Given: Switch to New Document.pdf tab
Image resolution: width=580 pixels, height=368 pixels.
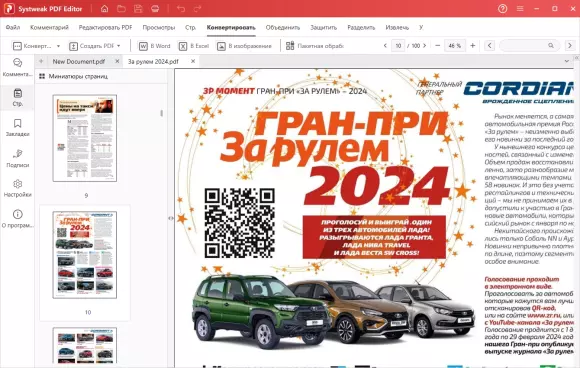Looking at the screenshot, I should pos(79,61).
